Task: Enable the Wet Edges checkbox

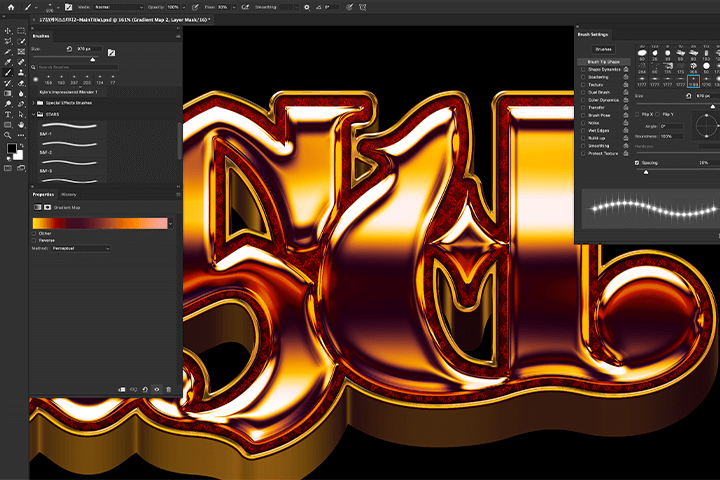Action: pyautogui.click(x=583, y=130)
